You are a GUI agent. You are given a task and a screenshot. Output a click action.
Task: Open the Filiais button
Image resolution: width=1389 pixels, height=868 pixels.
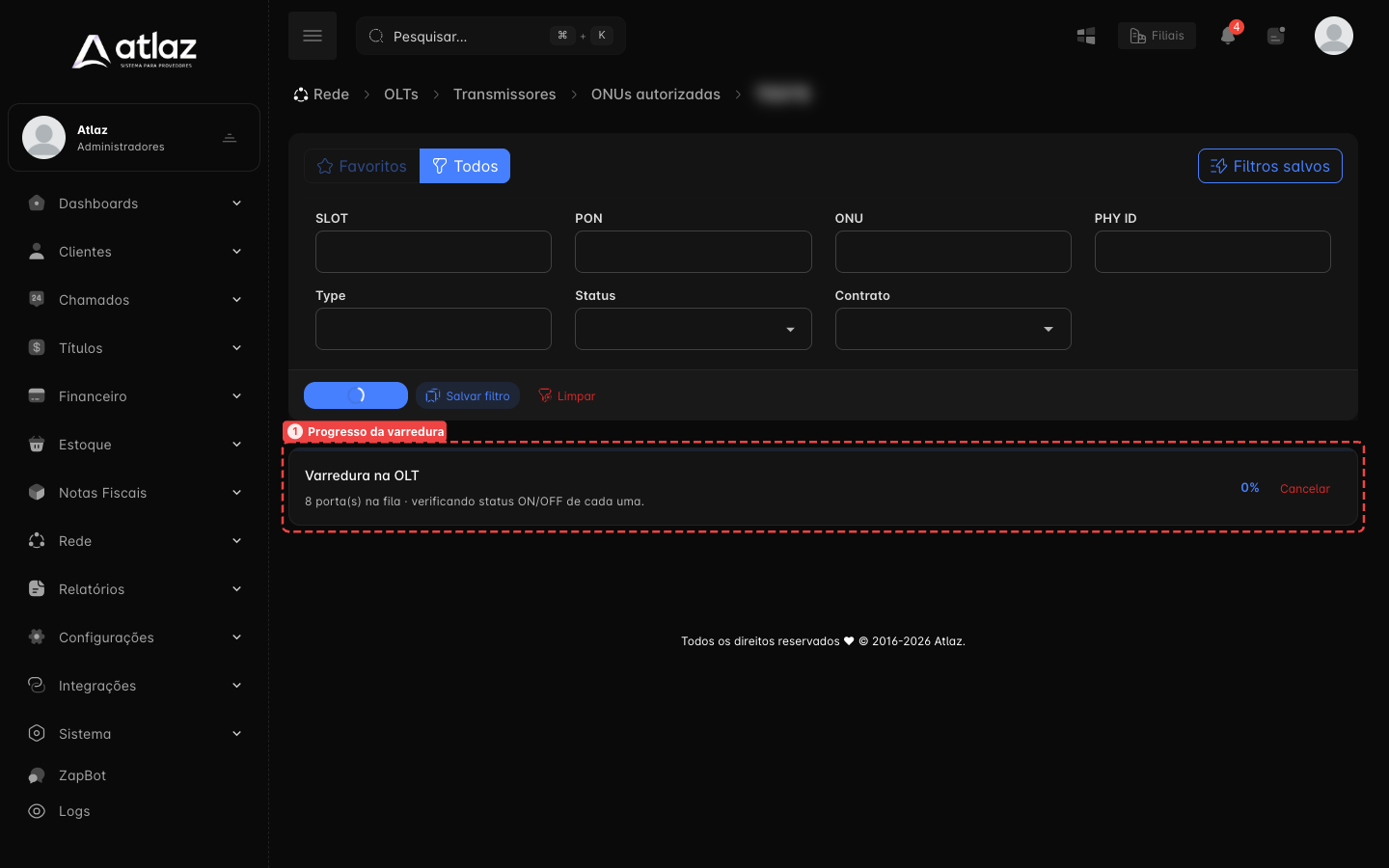click(x=1157, y=36)
